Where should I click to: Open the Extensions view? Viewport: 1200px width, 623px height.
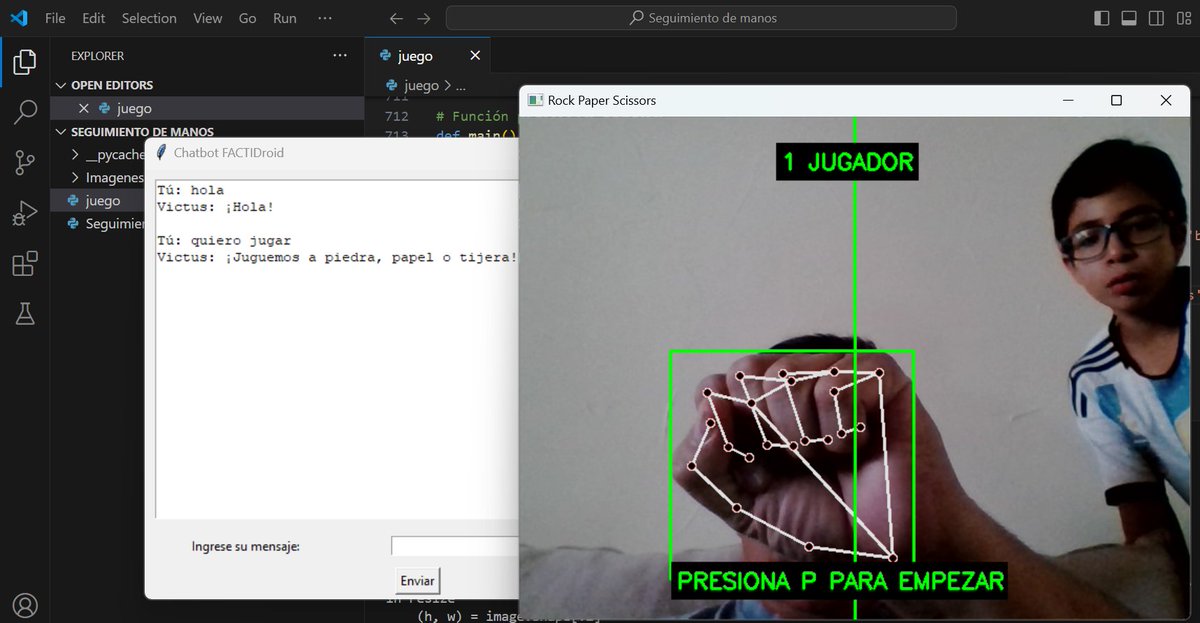(x=25, y=264)
